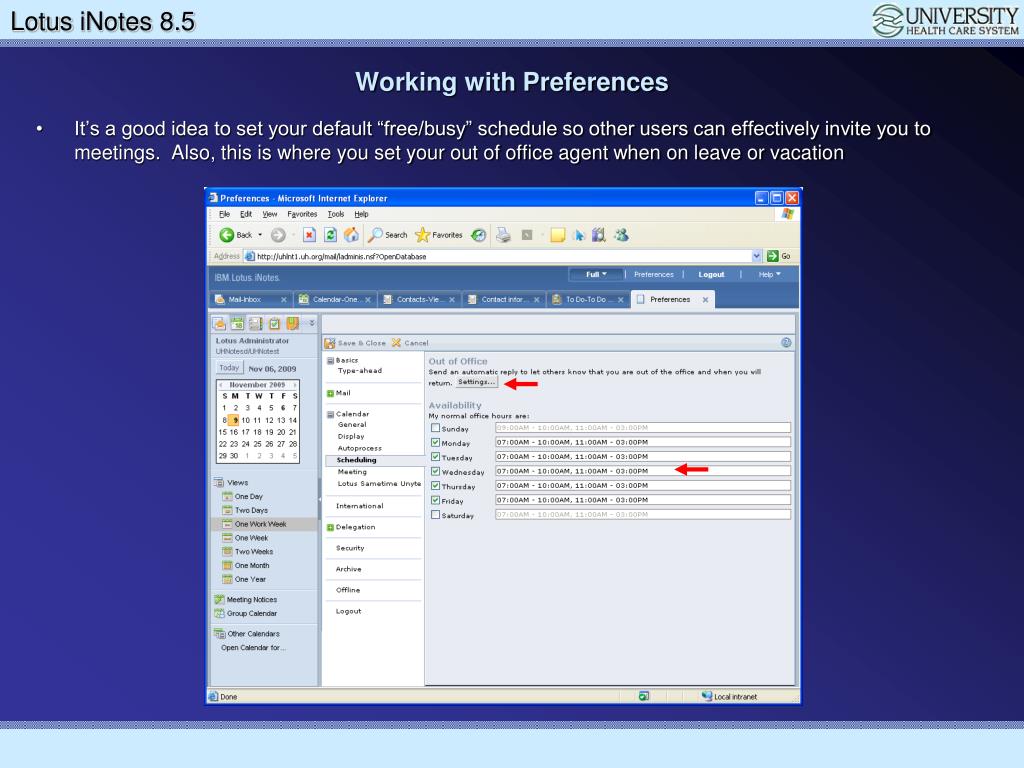
Task: Uncheck the Tuesday availability checkbox
Action: coord(436,456)
